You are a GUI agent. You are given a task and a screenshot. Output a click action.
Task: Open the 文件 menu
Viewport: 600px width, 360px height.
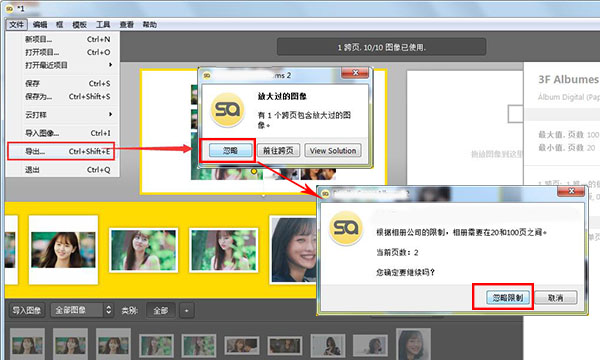click(x=16, y=25)
